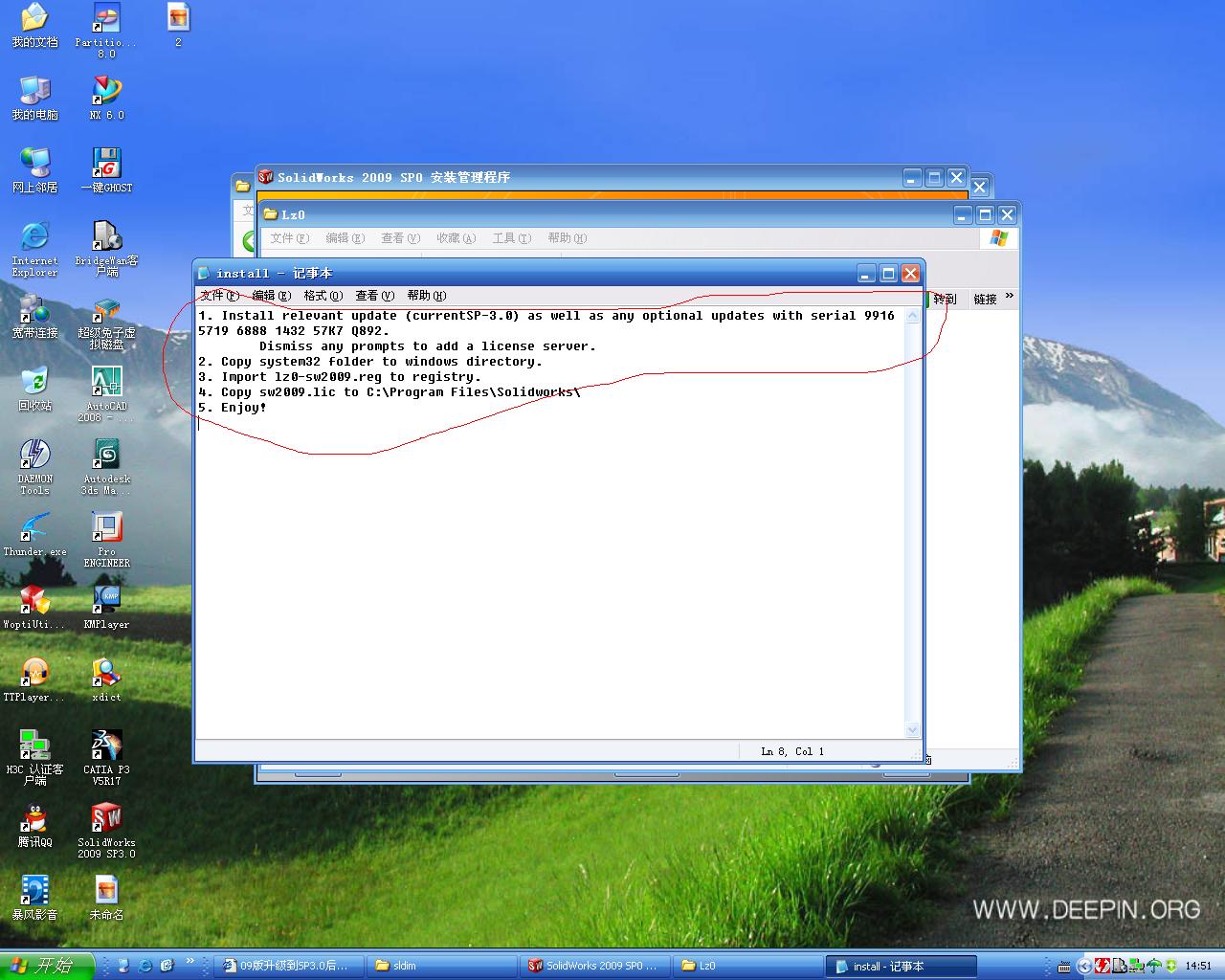Open Notepad's 文件(F) menu
This screenshot has height=980, width=1225.
coord(219,296)
